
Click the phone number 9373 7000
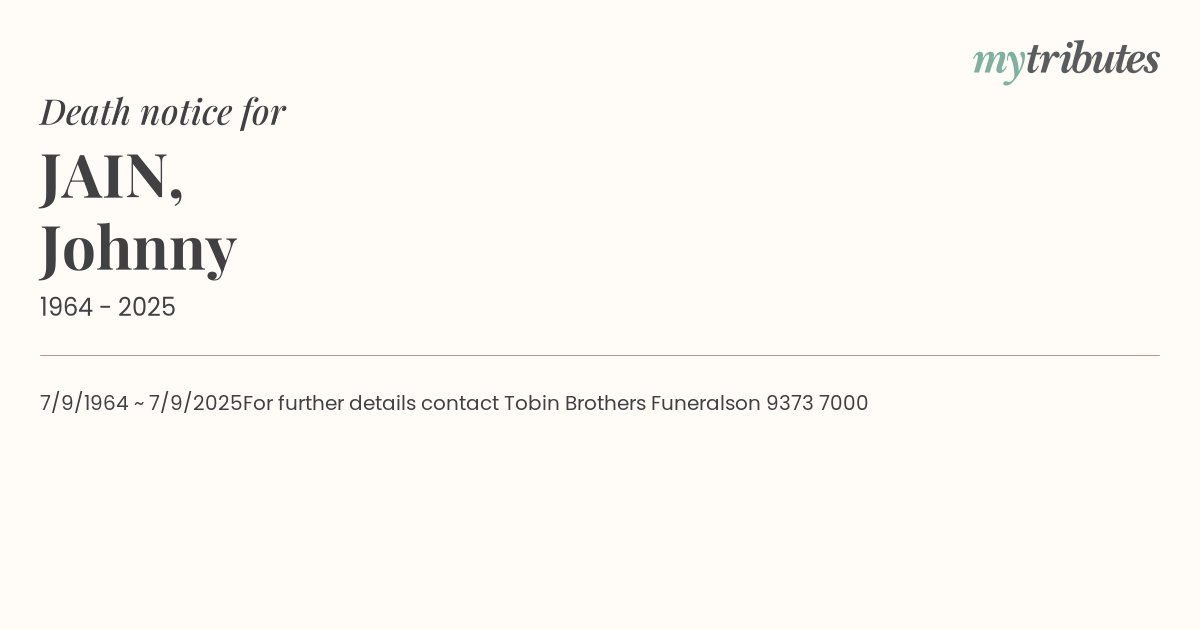(817, 403)
